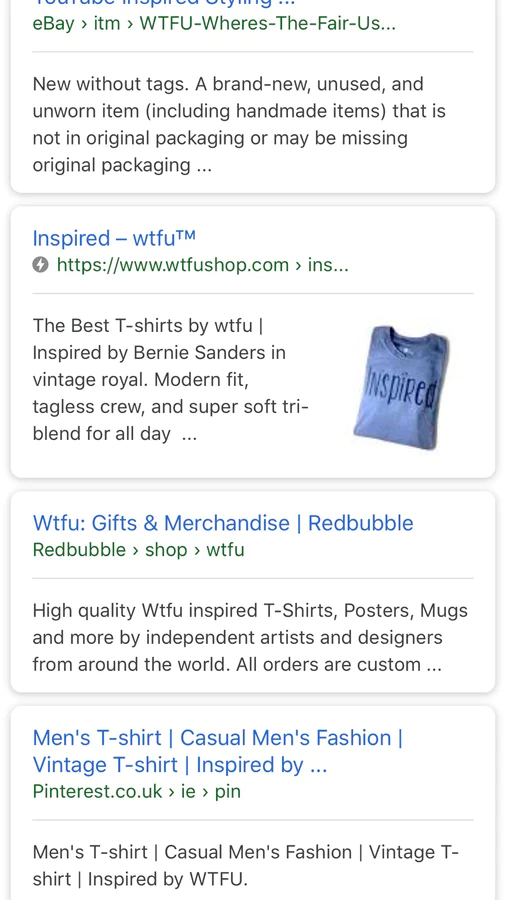
Task: Open the Inspired blue T-shirt thumbnail
Action: [x=402, y=387]
